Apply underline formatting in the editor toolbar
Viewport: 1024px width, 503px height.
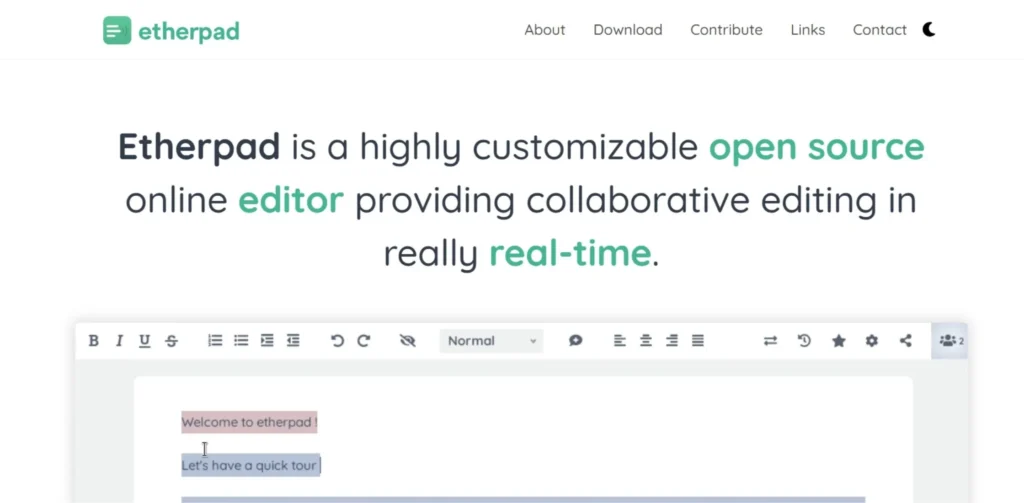(144, 340)
